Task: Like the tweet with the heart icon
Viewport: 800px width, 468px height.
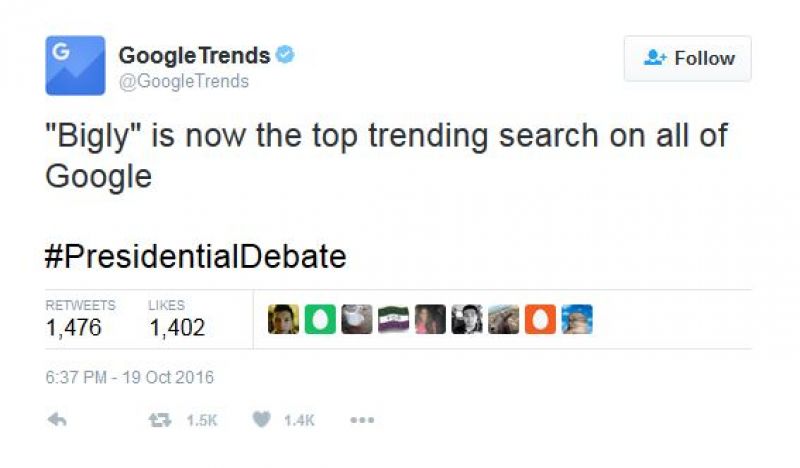Action: point(262,421)
